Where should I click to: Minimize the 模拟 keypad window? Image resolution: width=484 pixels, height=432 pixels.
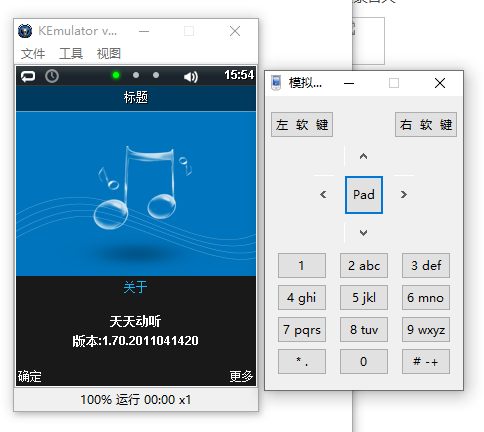pyautogui.click(x=349, y=83)
